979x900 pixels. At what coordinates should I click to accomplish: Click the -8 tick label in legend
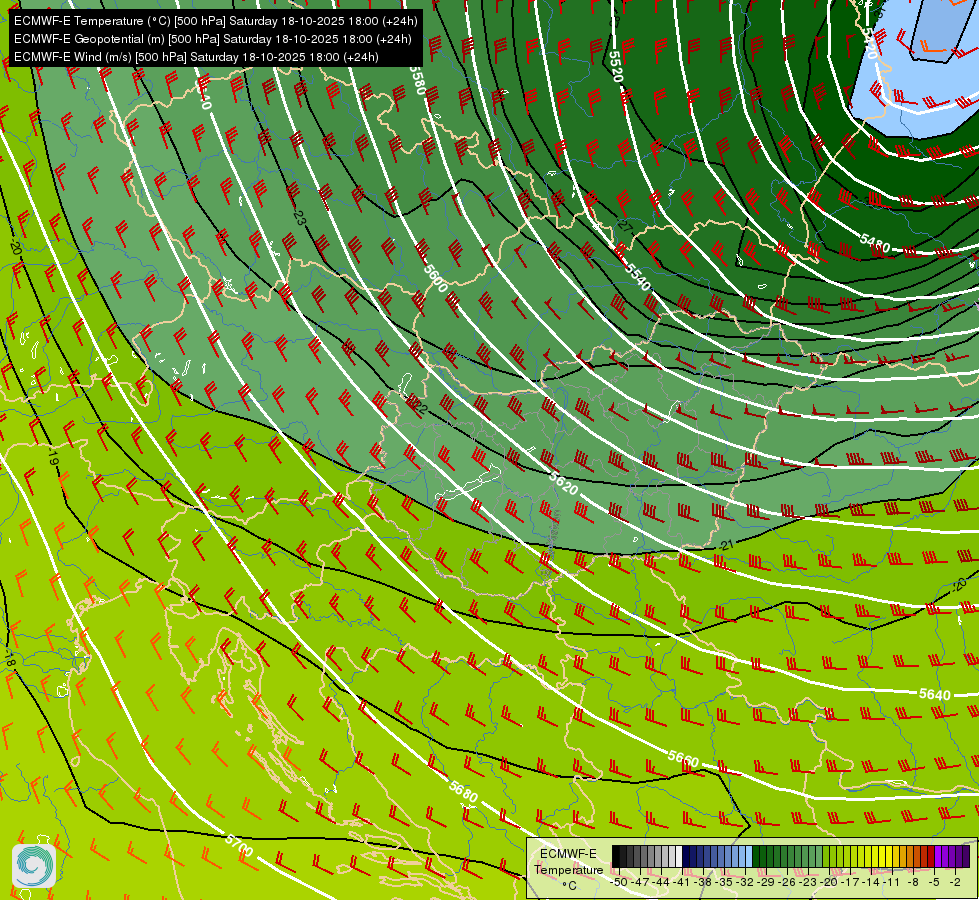914,882
